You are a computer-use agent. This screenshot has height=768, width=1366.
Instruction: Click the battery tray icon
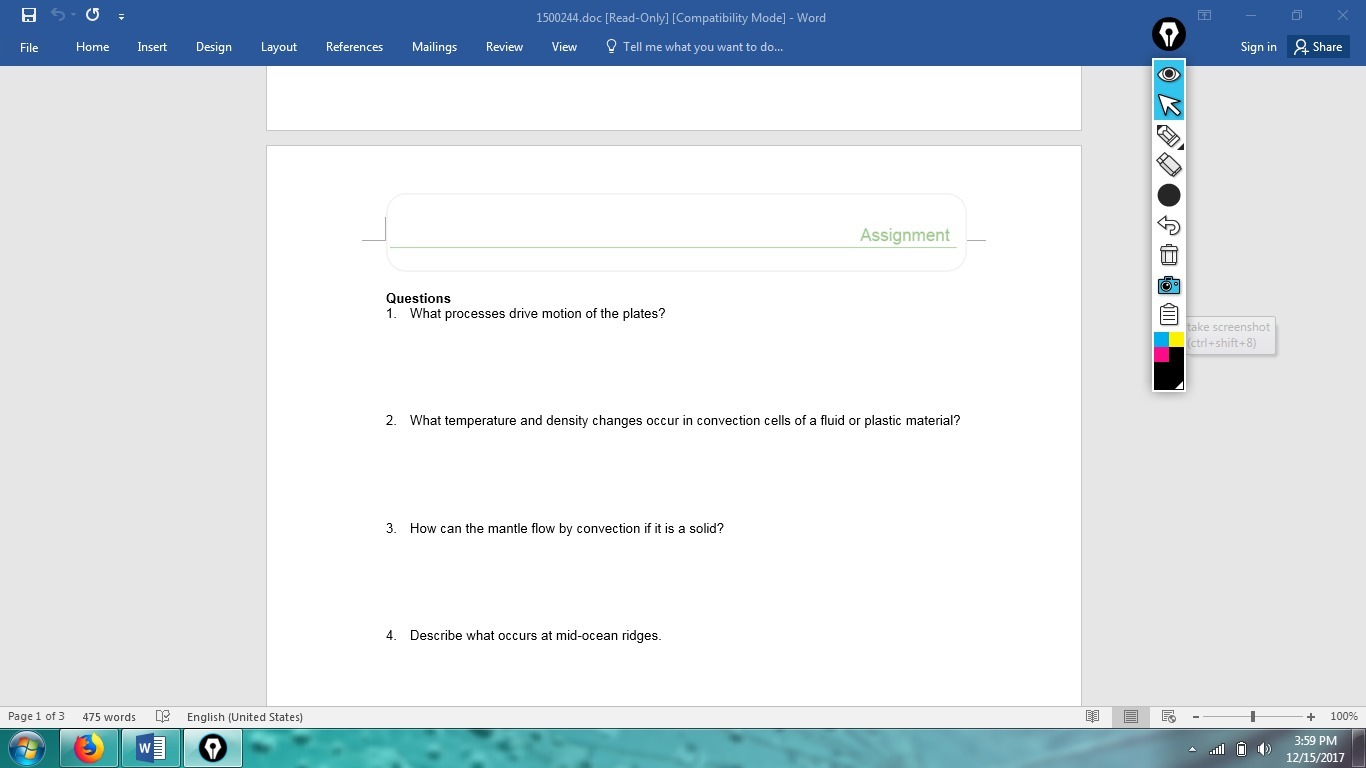pos(1241,749)
